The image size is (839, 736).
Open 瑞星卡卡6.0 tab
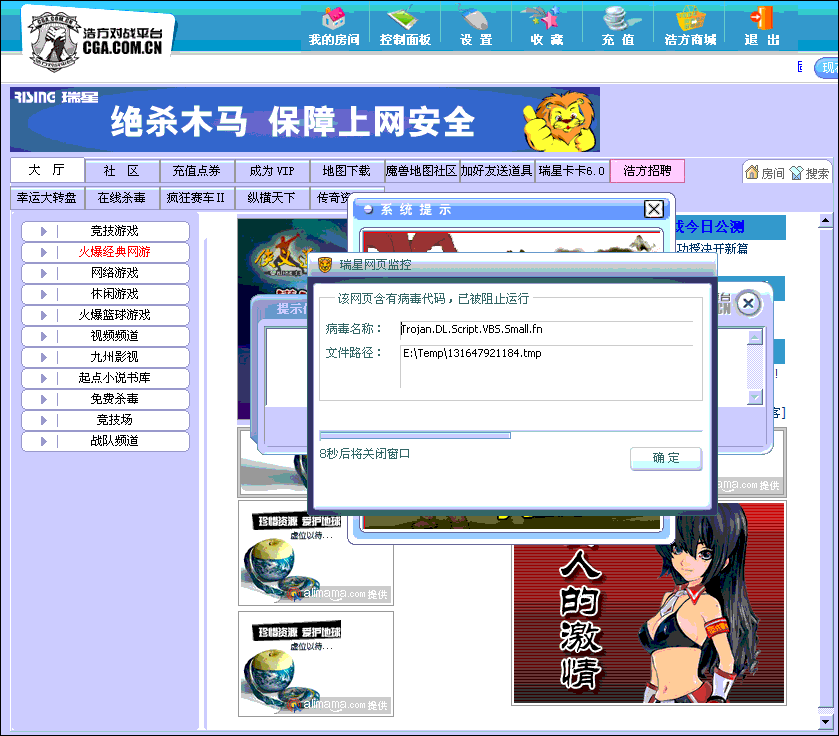tap(571, 171)
